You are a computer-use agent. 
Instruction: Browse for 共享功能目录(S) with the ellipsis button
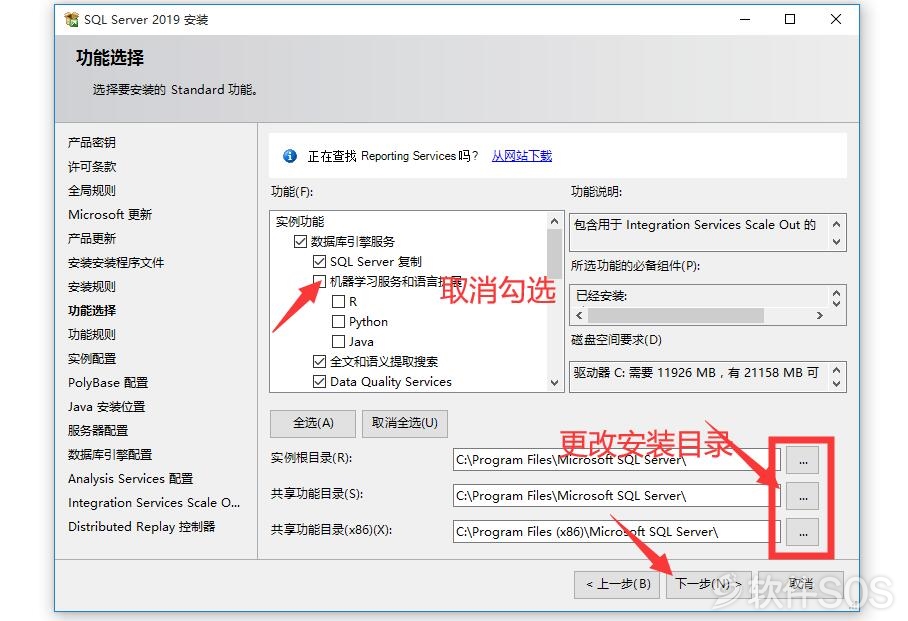(803, 497)
